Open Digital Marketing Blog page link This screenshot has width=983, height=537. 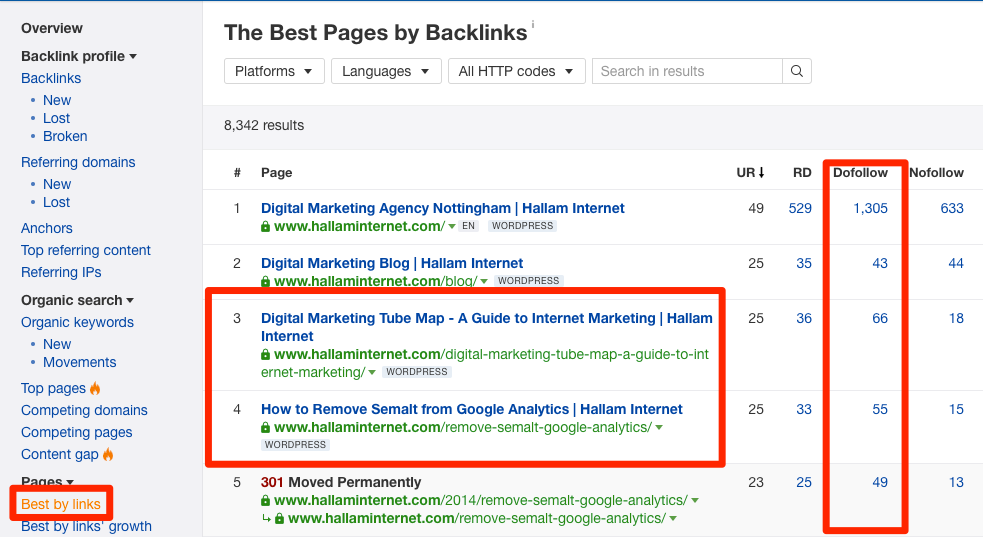click(x=392, y=263)
